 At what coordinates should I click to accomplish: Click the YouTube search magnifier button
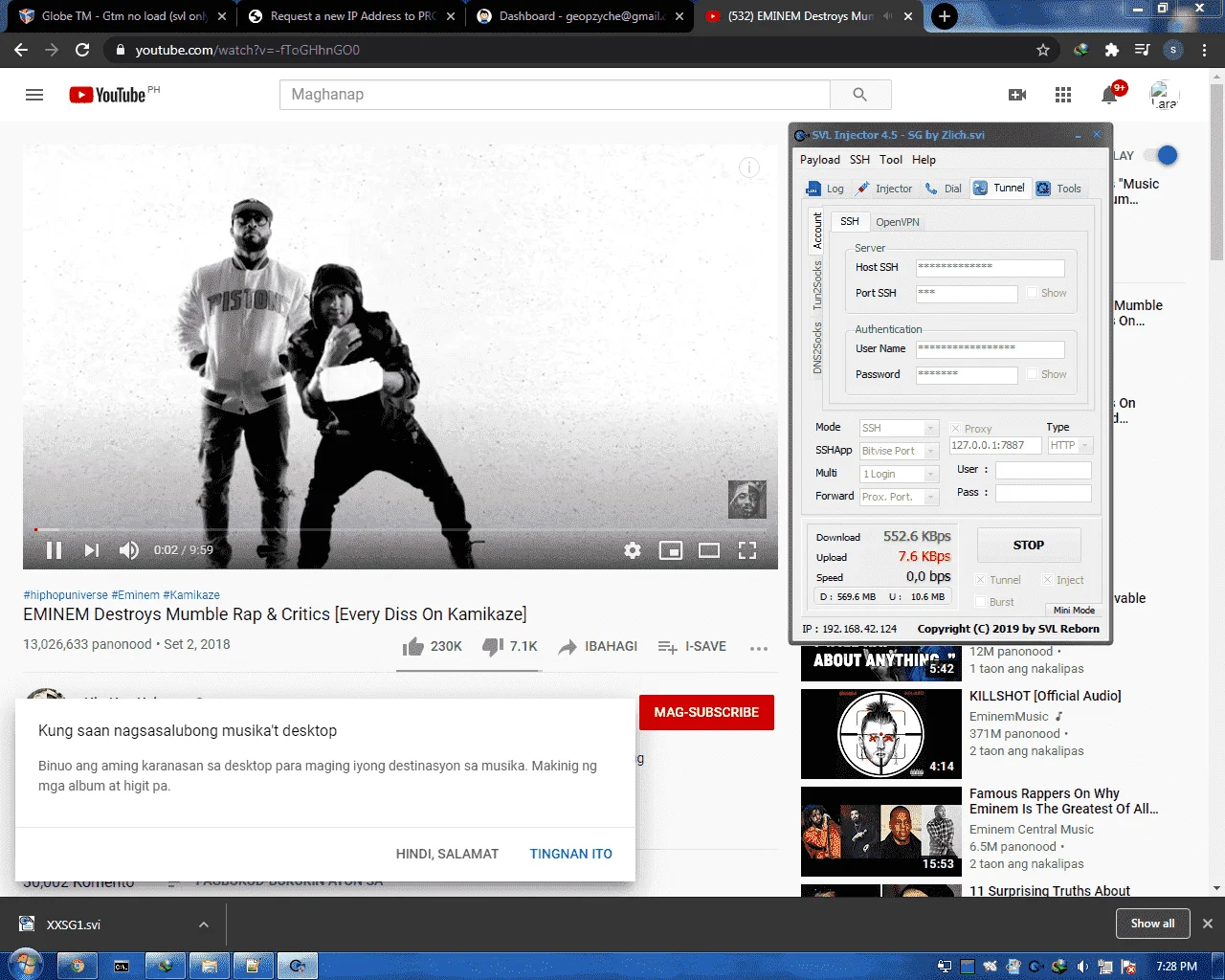point(860,95)
